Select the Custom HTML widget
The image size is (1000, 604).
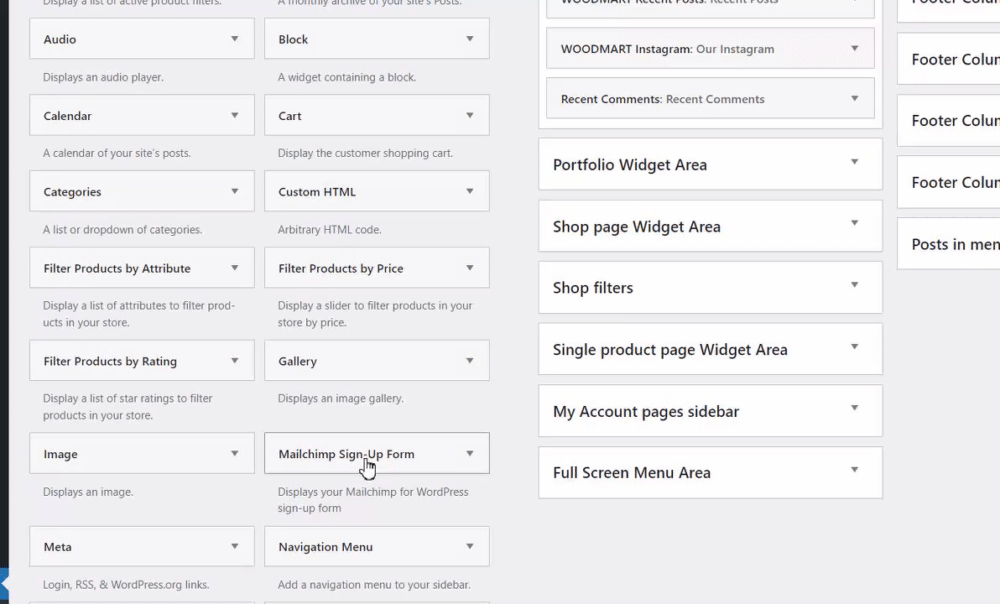[317, 192]
